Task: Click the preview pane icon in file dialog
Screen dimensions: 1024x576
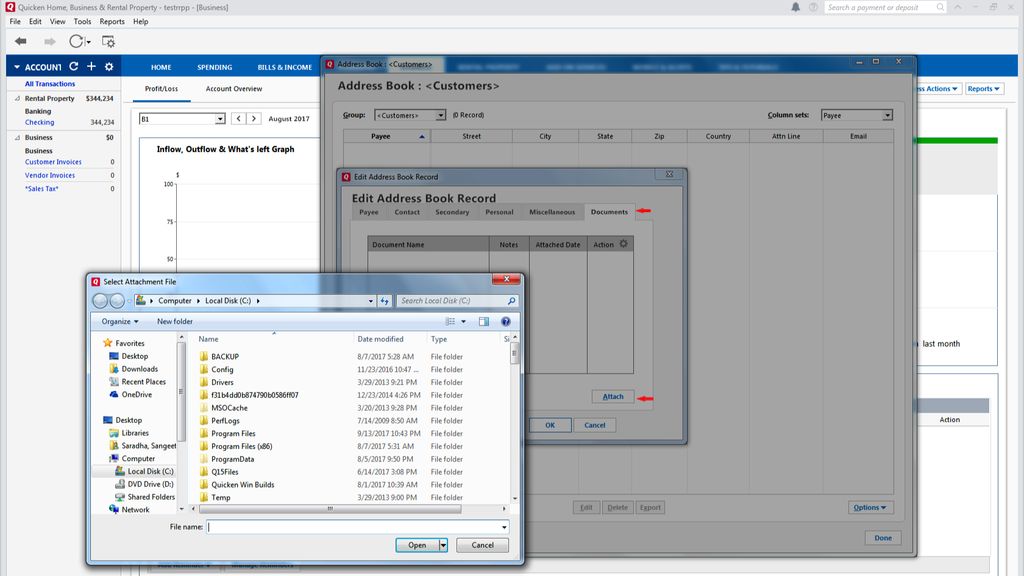Action: [484, 321]
